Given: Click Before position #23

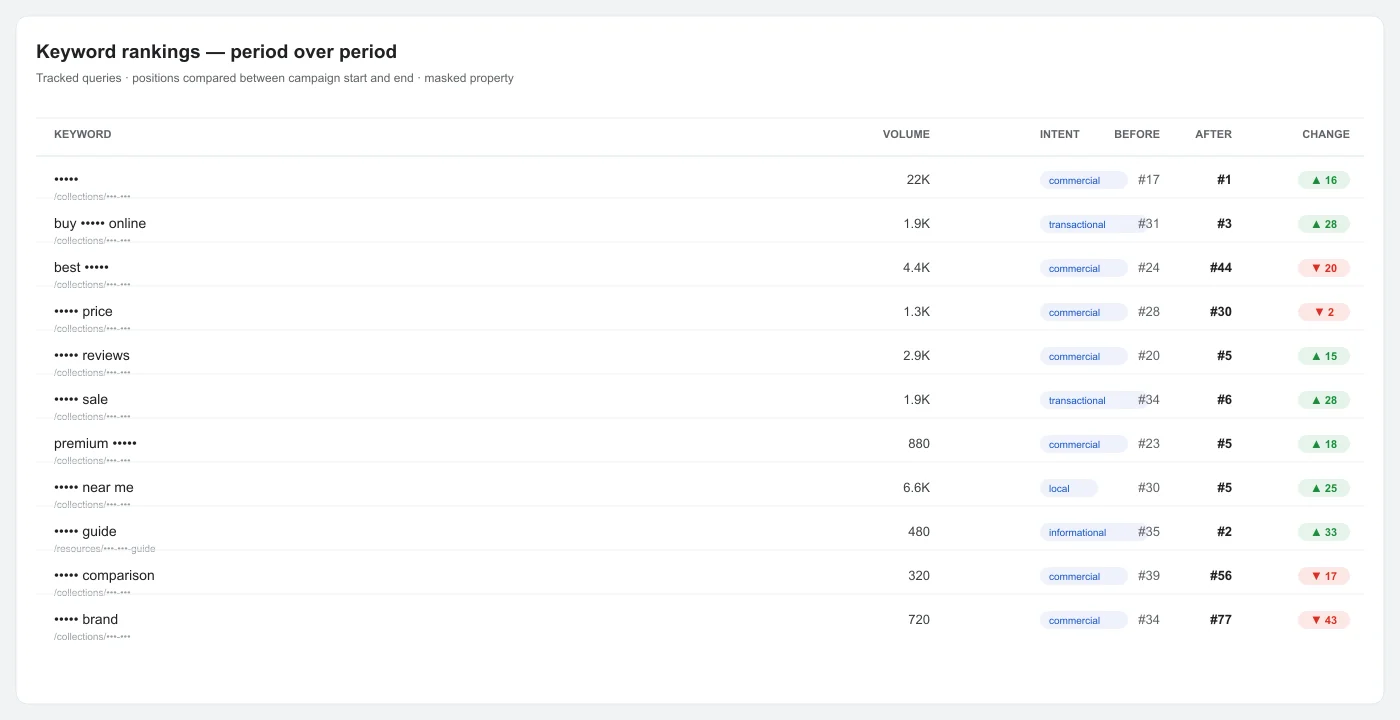Looking at the screenshot, I should (x=1149, y=444).
